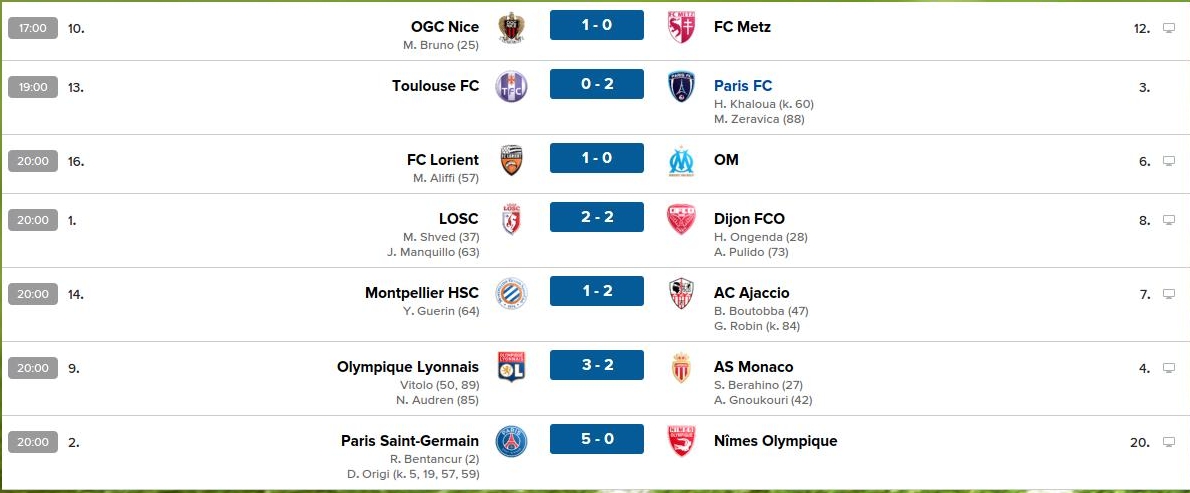Click the FC Lorient club crest
The width and height of the screenshot is (1190, 493).
(512, 160)
